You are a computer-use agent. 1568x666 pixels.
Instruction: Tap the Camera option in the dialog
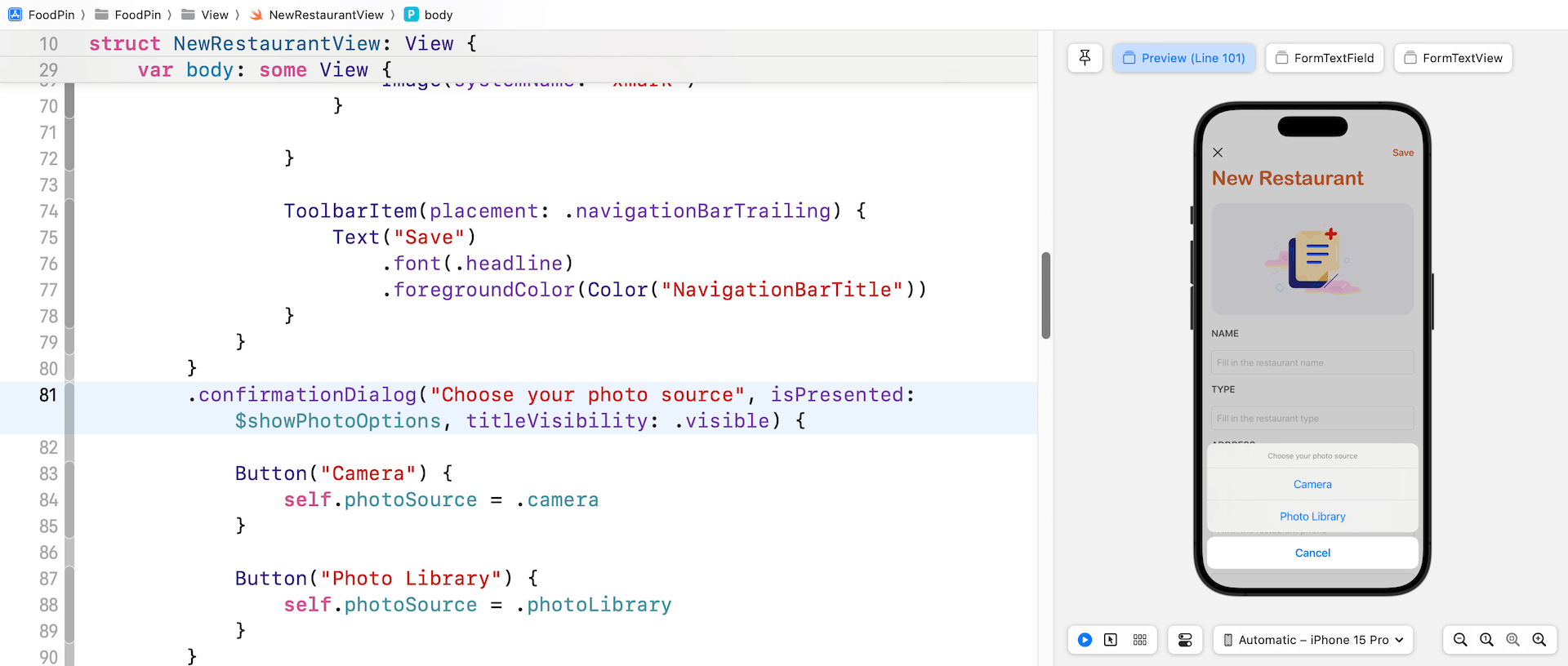pyautogui.click(x=1312, y=484)
